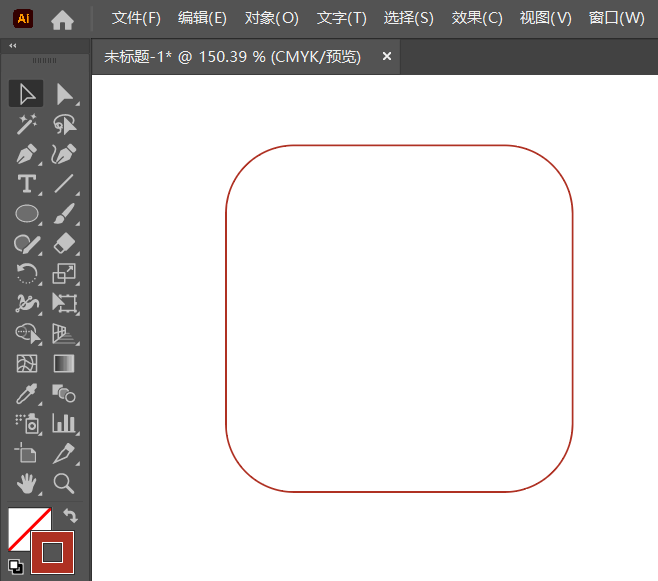Select the Direct Selection tool
658x581 pixels.
click(x=64, y=94)
